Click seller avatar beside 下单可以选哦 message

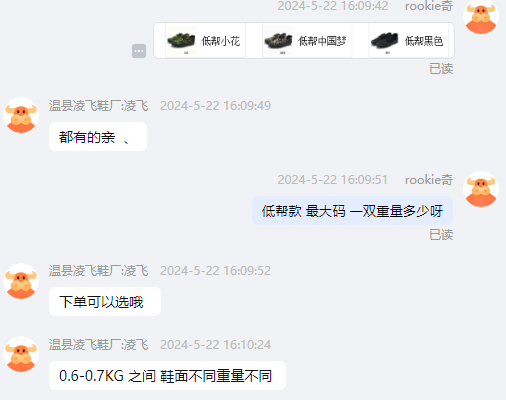tap(21, 281)
